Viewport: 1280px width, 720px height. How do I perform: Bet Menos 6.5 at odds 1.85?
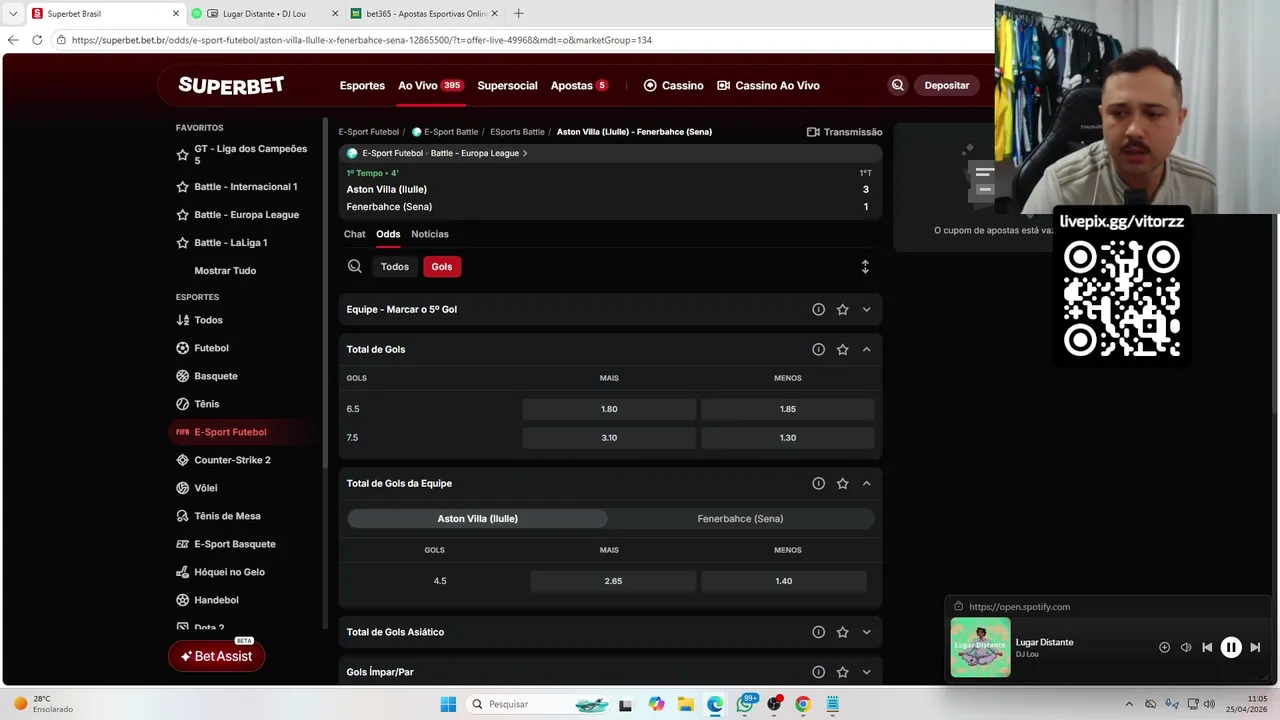click(x=787, y=409)
